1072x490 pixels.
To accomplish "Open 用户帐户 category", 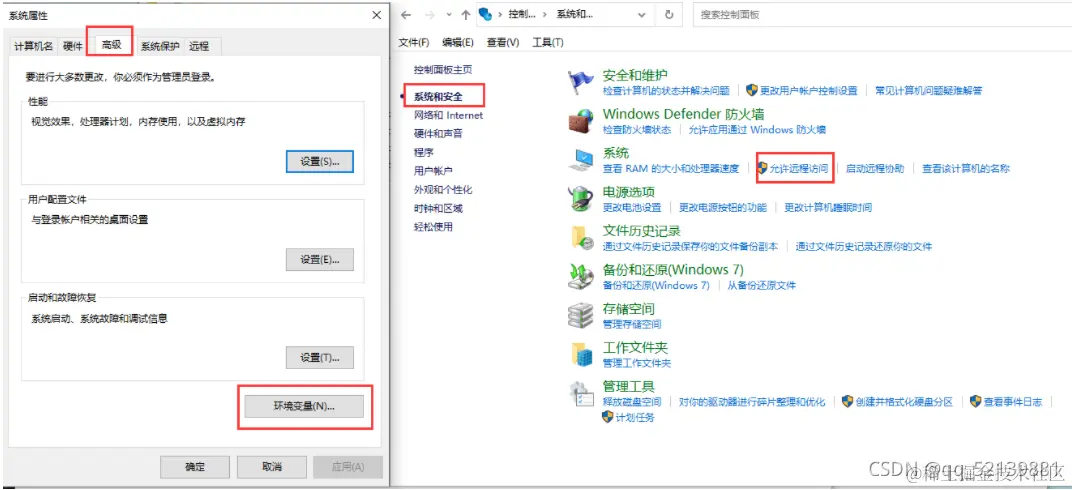I will tap(433, 171).
